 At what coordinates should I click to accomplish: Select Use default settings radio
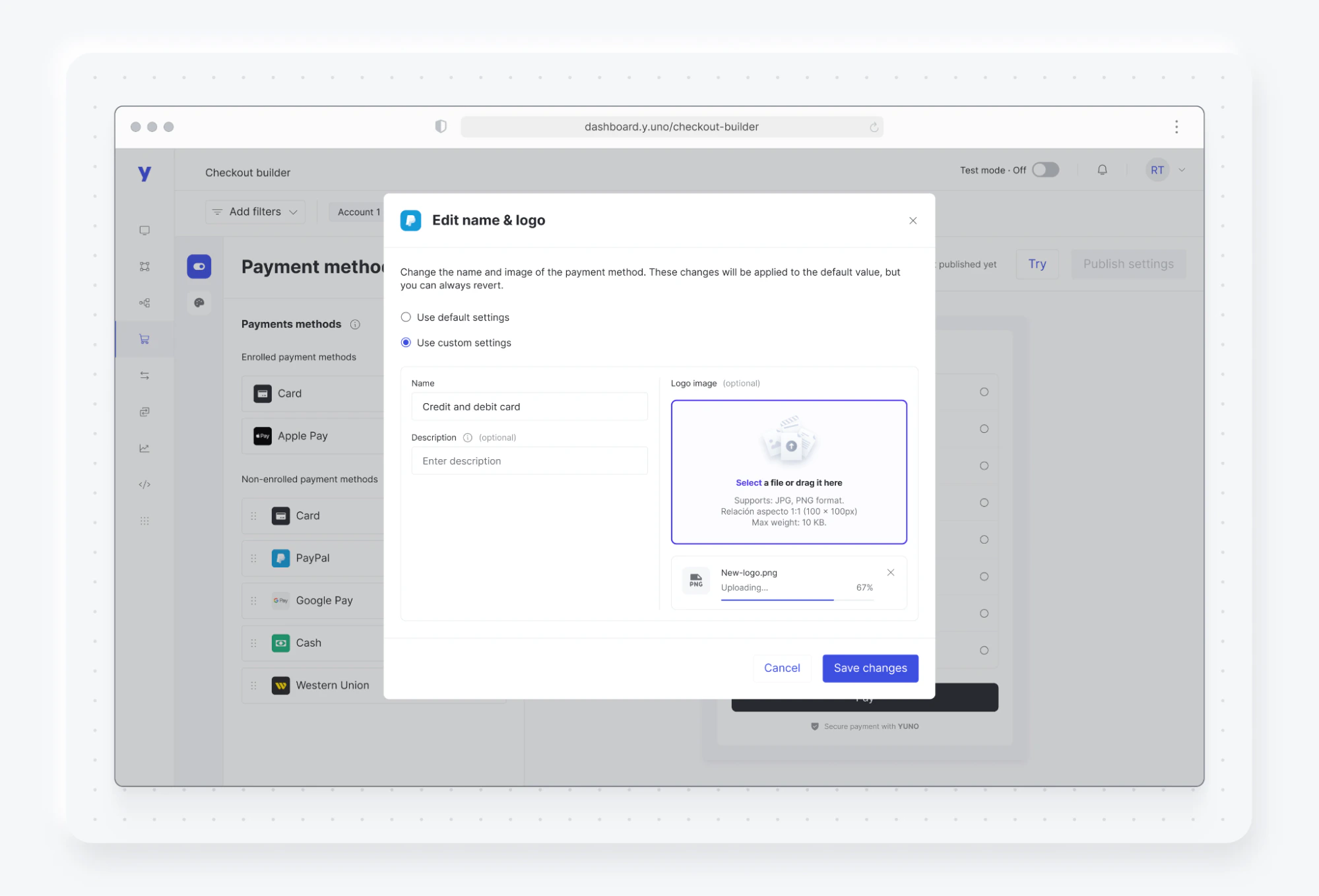click(x=406, y=317)
